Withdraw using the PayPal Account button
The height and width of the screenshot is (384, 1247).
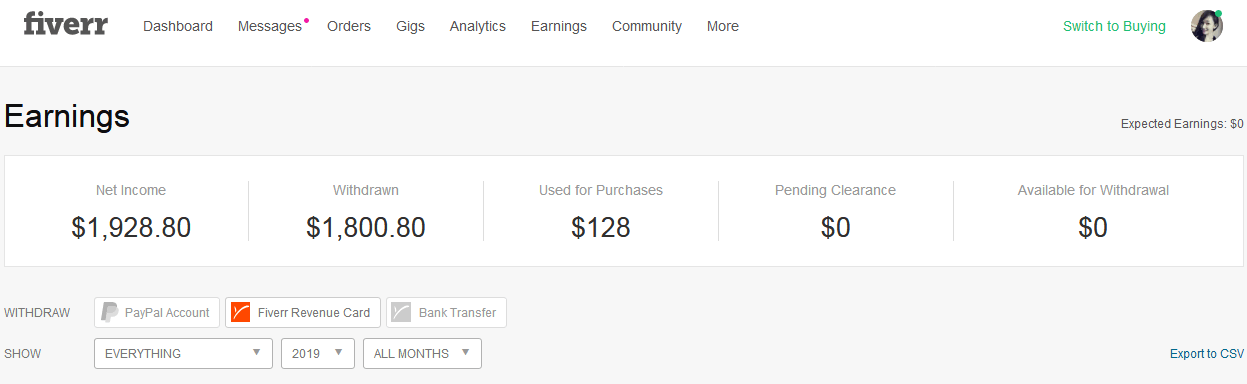pos(157,312)
